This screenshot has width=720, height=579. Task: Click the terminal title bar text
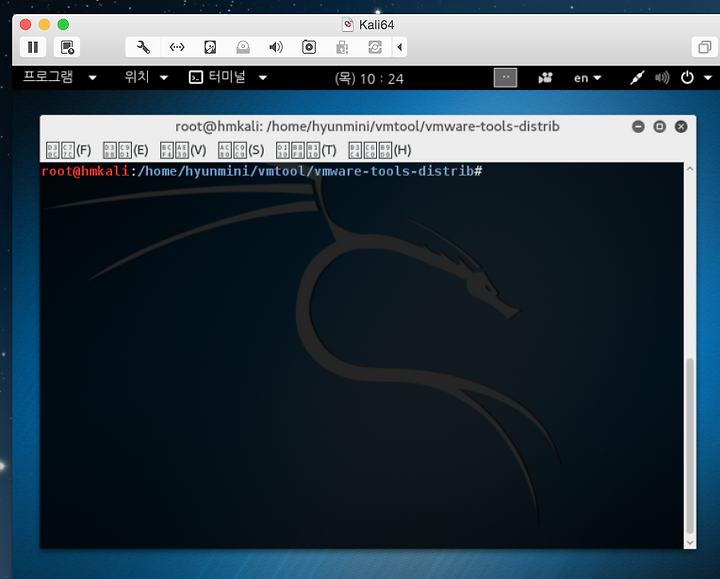367,126
